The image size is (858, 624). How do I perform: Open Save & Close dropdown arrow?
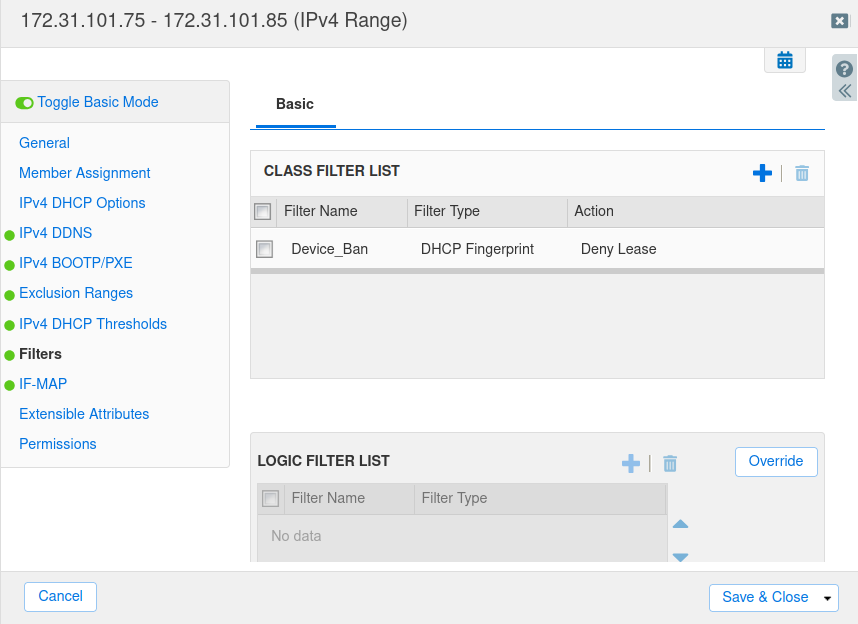(x=827, y=598)
